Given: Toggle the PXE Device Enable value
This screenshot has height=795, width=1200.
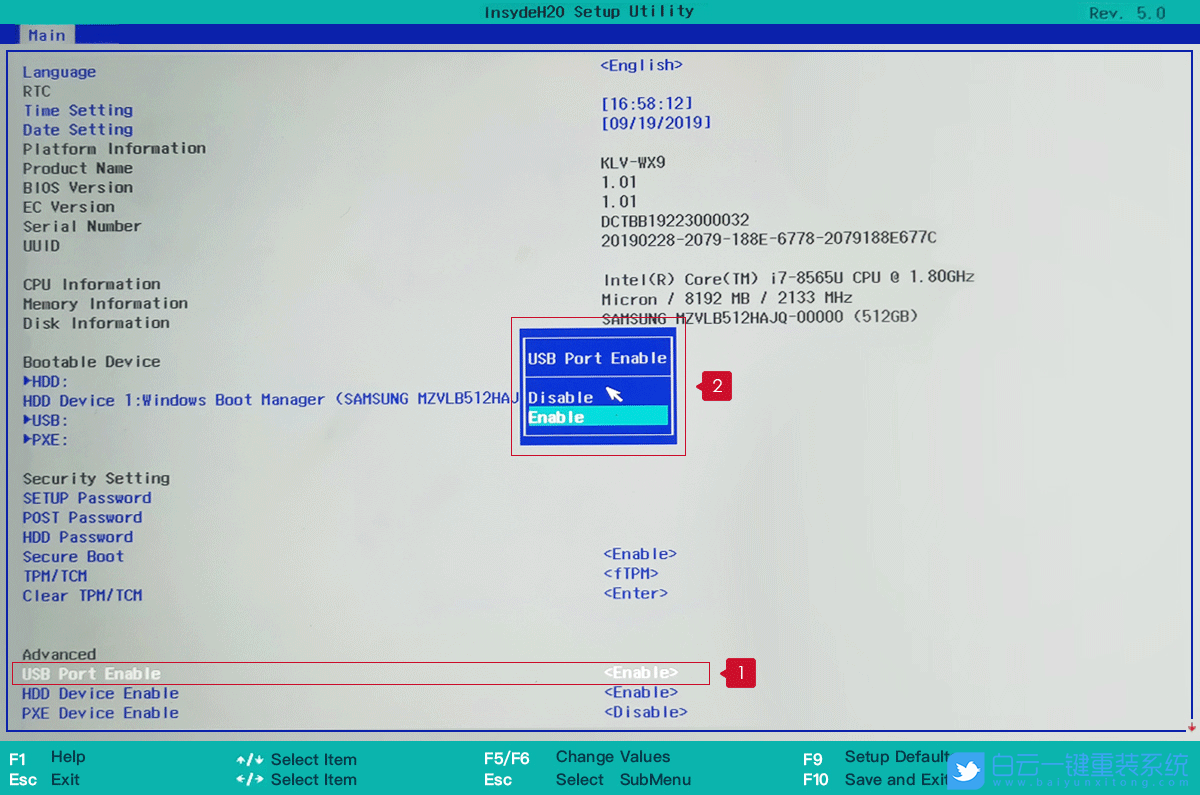Looking at the screenshot, I should [645, 712].
